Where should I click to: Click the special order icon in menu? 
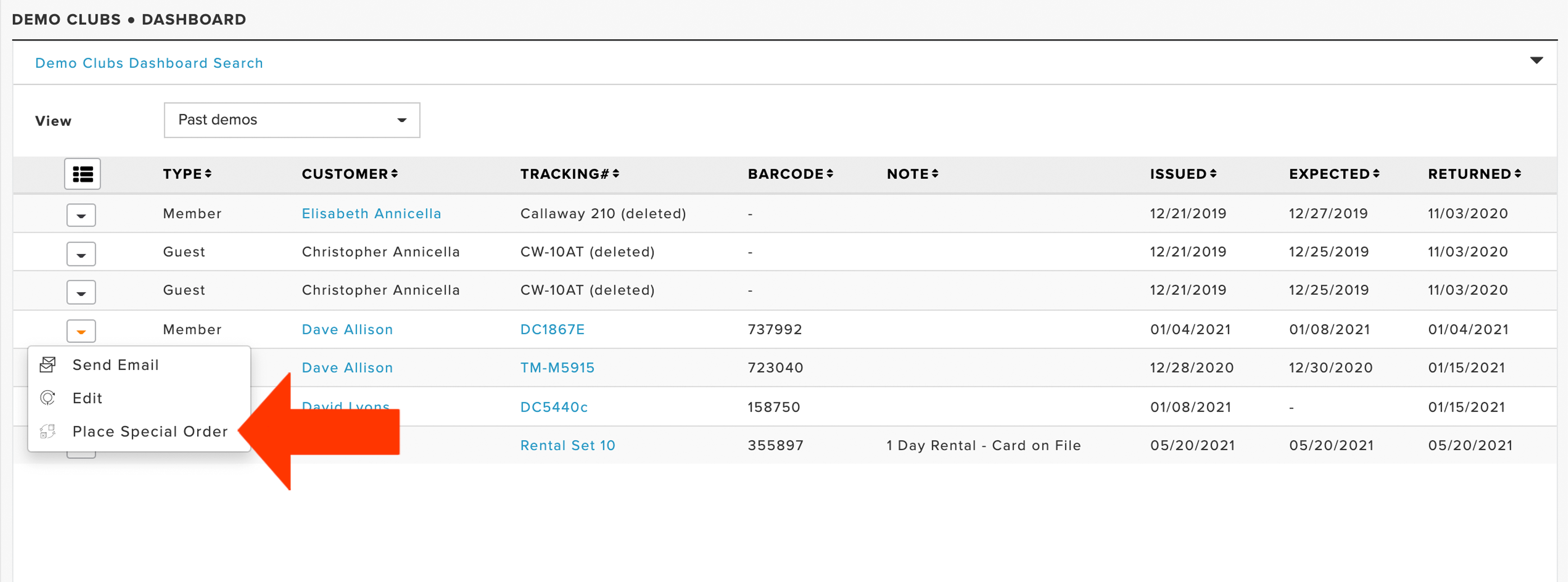[47, 432]
